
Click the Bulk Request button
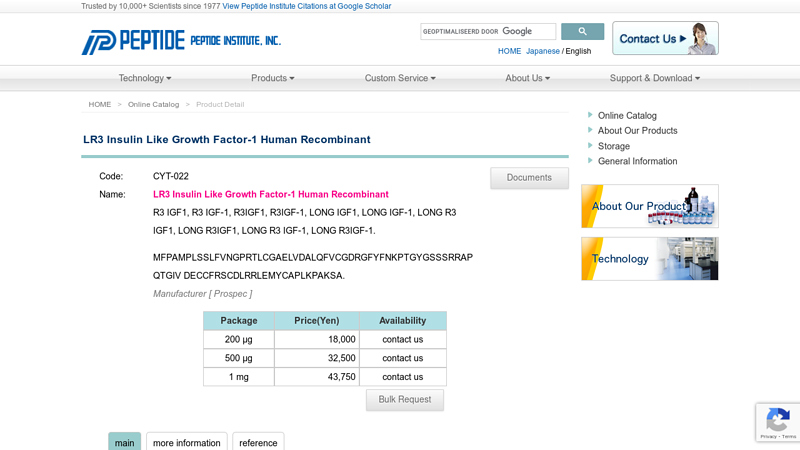click(x=404, y=399)
